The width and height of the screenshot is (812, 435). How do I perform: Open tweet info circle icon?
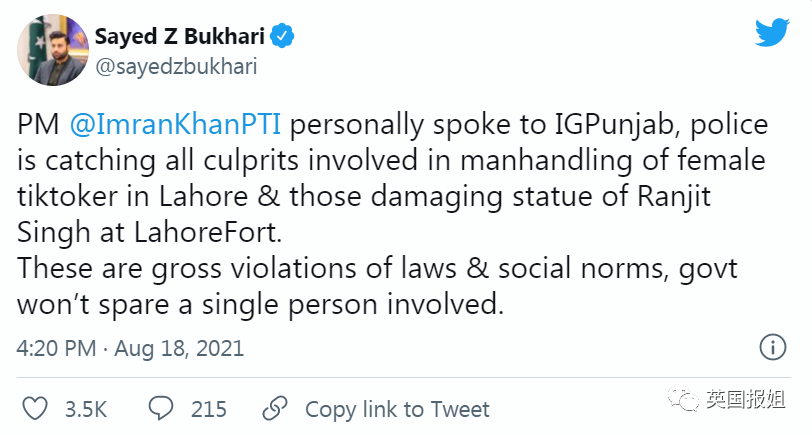pyautogui.click(x=772, y=348)
